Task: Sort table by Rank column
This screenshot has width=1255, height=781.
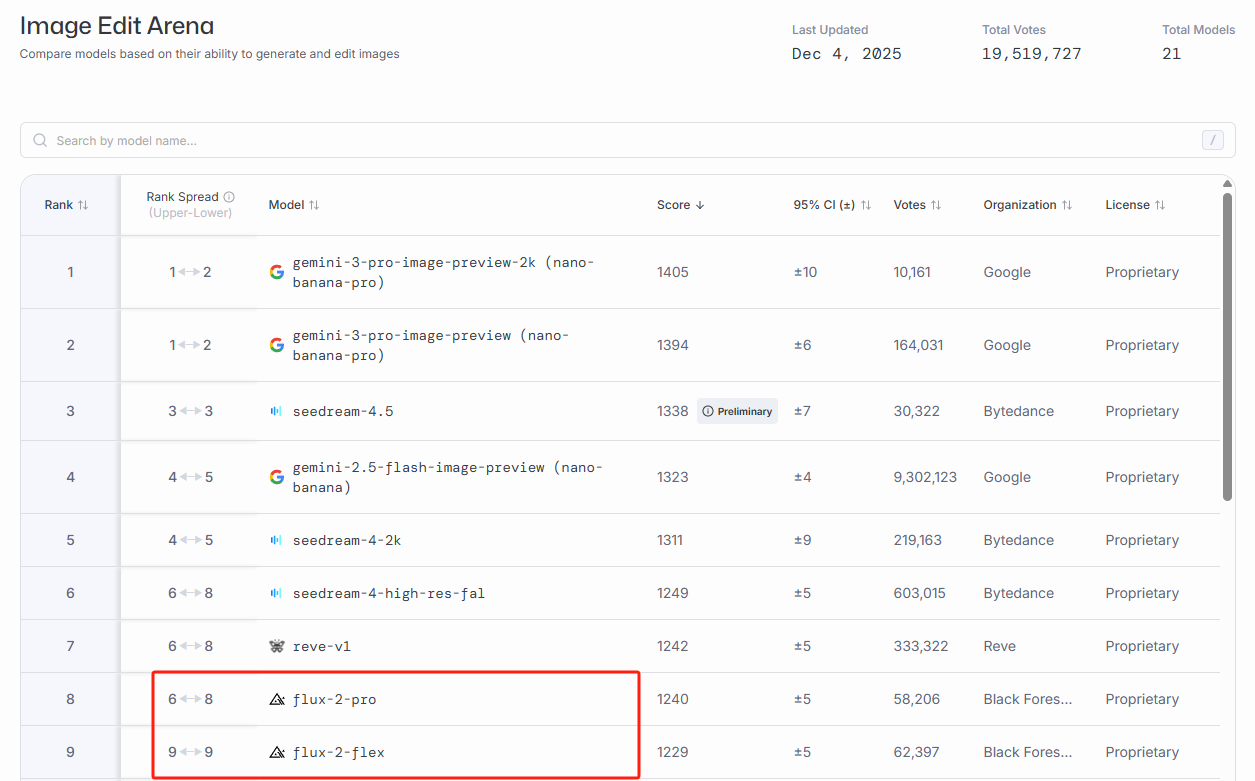Action: coord(66,205)
